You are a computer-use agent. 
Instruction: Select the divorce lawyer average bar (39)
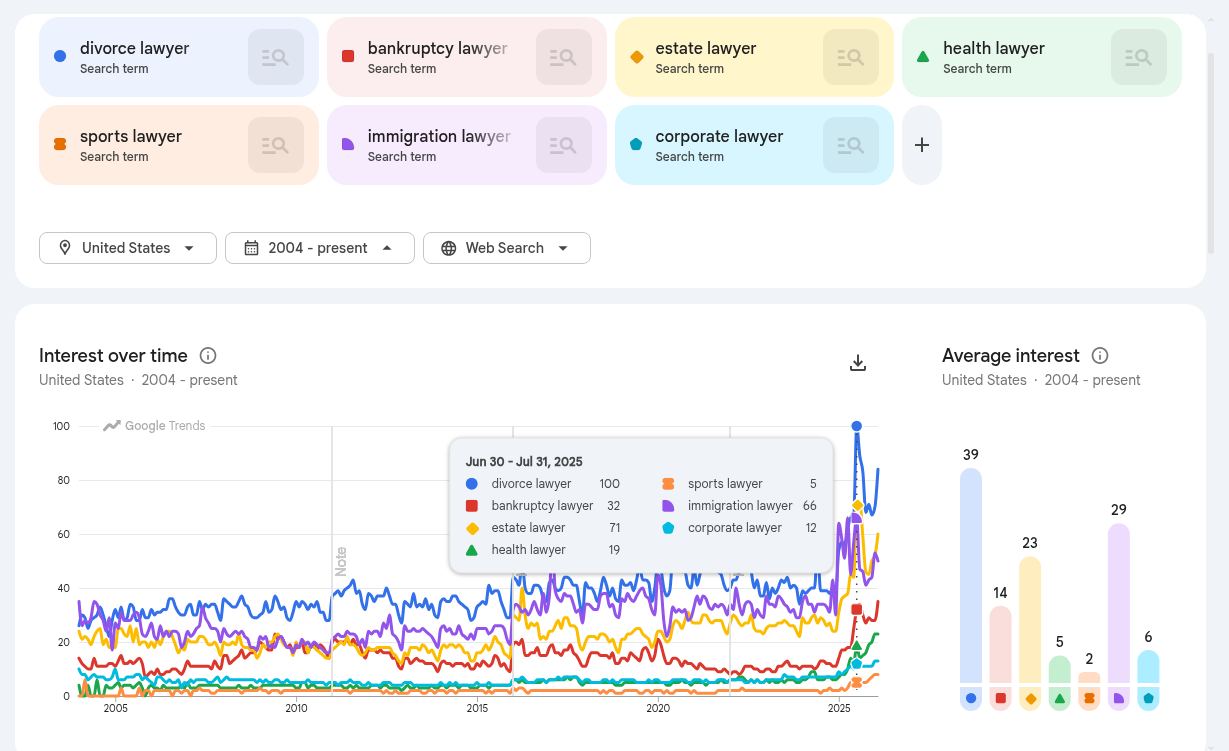coord(971,576)
